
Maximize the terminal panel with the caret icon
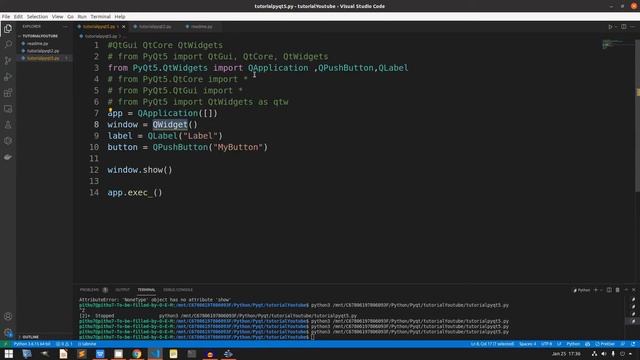[x=626, y=290]
